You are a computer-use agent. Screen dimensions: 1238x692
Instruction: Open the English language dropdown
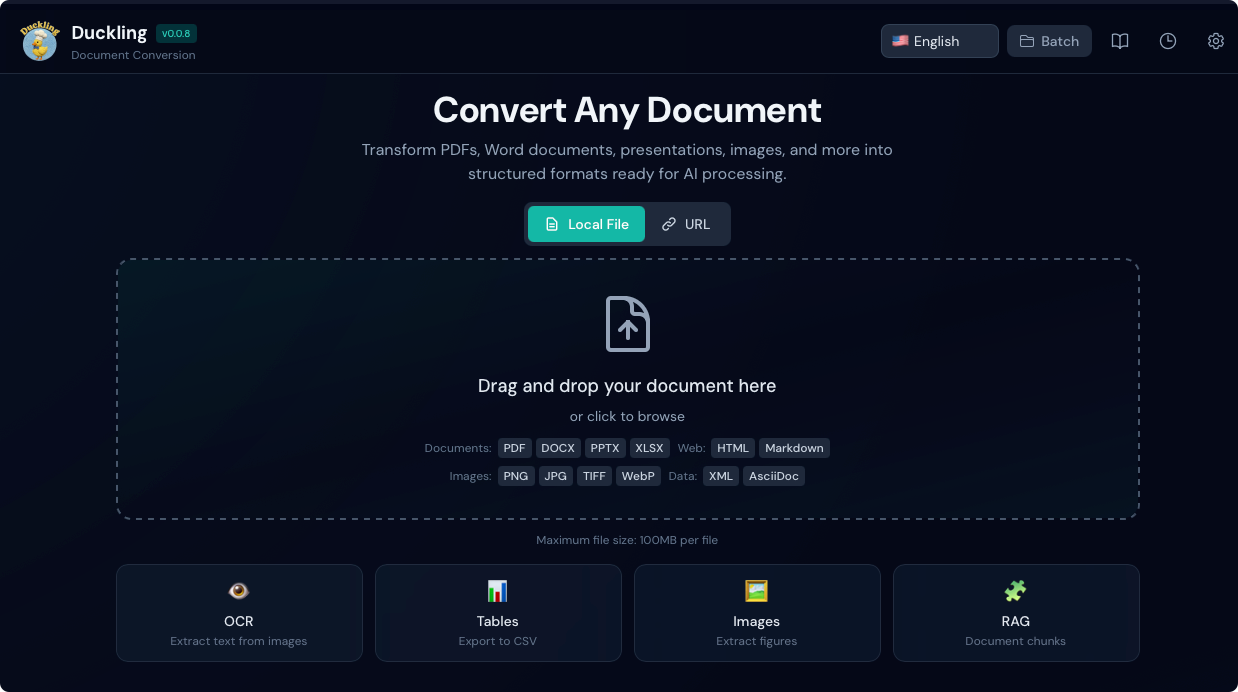[x=939, y=41]
